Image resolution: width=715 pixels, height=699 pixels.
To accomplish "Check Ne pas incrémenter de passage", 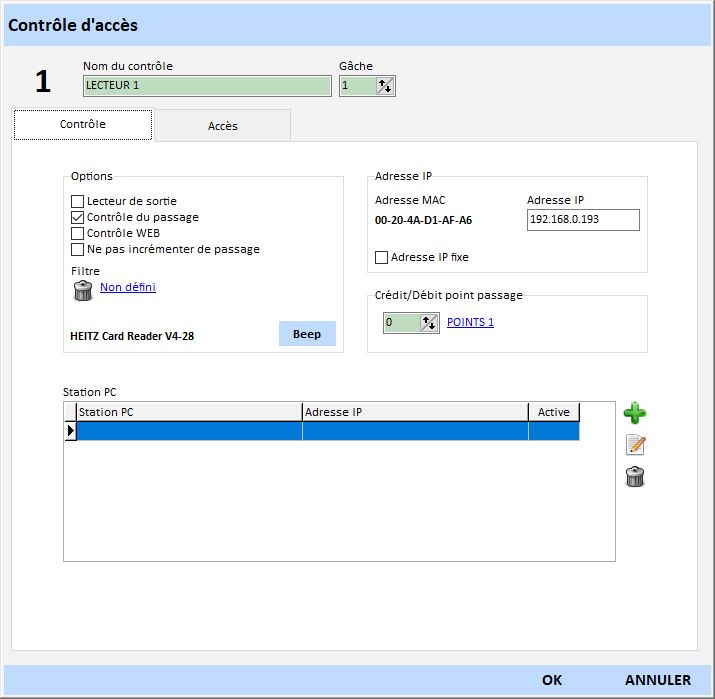I will click(78, 249).
